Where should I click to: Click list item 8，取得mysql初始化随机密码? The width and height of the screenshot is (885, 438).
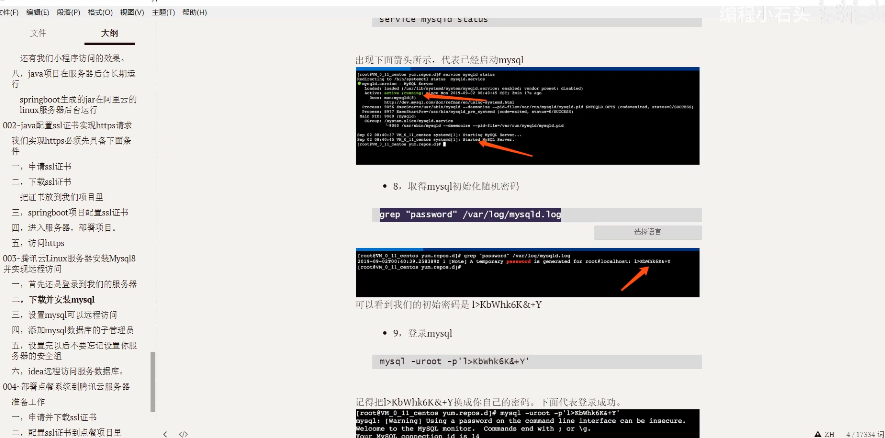point(456,186)
